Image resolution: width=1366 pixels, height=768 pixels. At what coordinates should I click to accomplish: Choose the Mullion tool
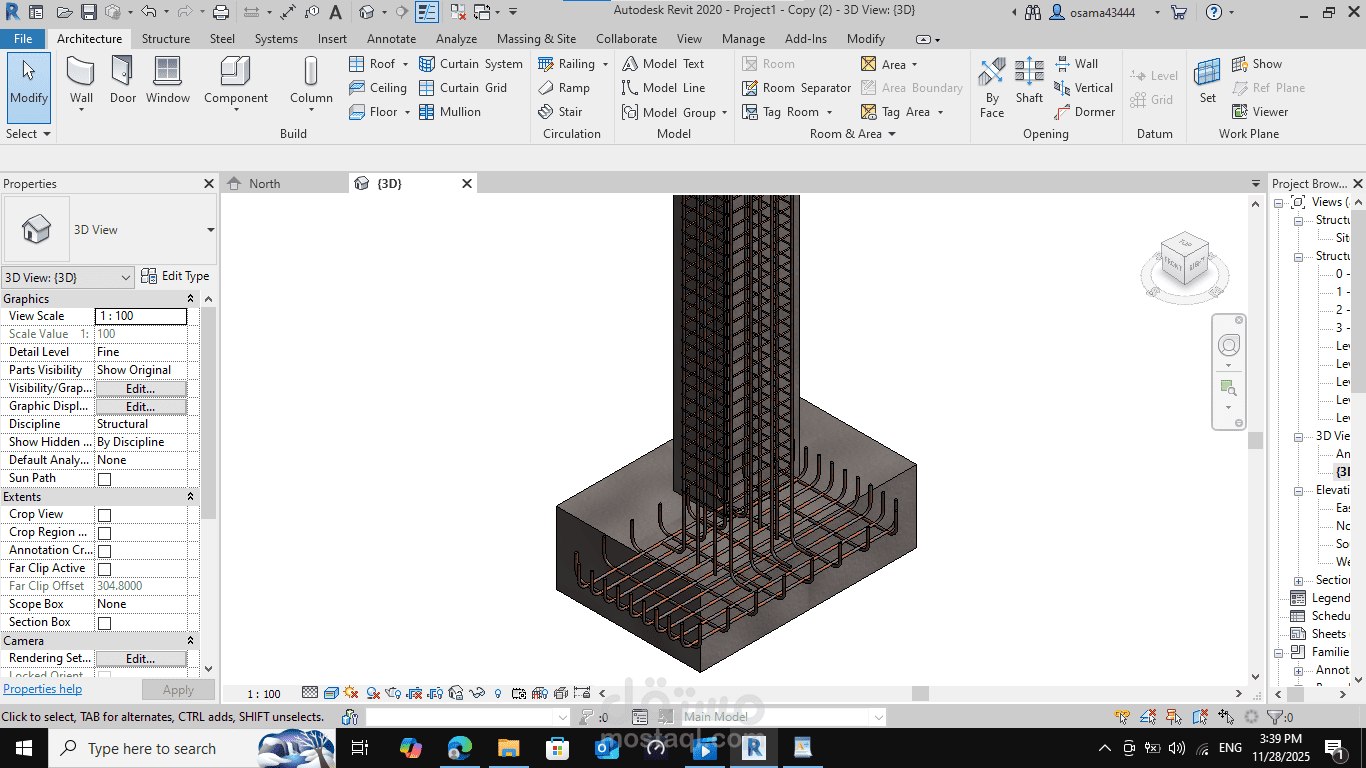[450, 111]
